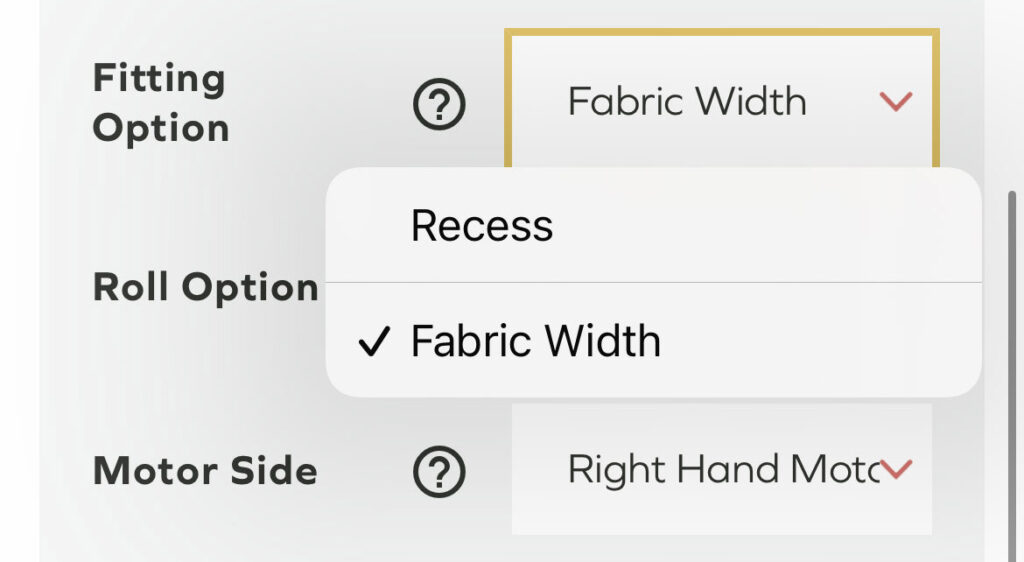This screenshot has height=562, width=1024.
Task: Open the Right Hand Motor dropdown
Action: (720, 469)
